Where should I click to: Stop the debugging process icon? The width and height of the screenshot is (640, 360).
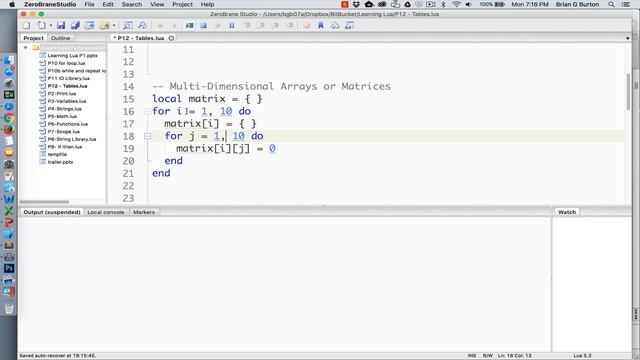[203, 26]
